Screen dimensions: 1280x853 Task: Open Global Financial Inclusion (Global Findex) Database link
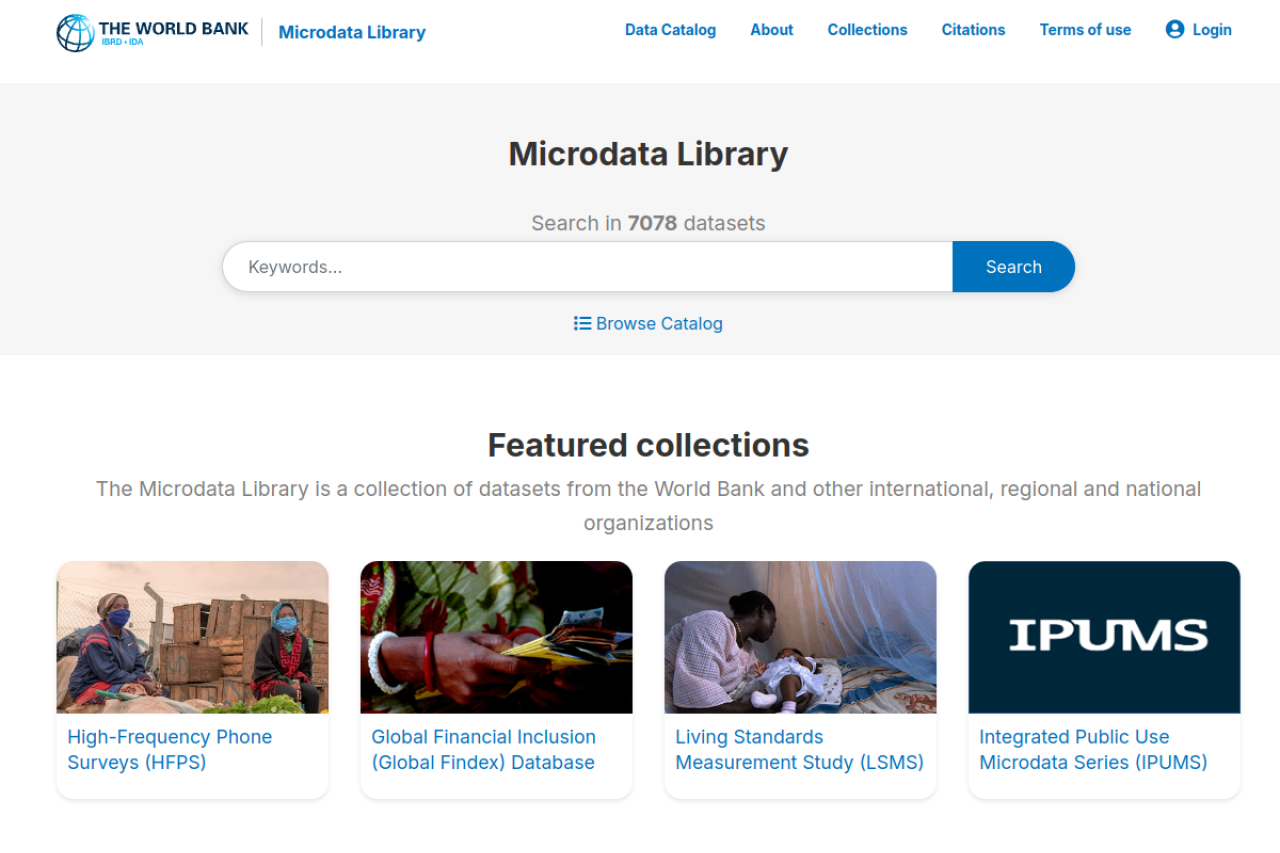(483, 750)
